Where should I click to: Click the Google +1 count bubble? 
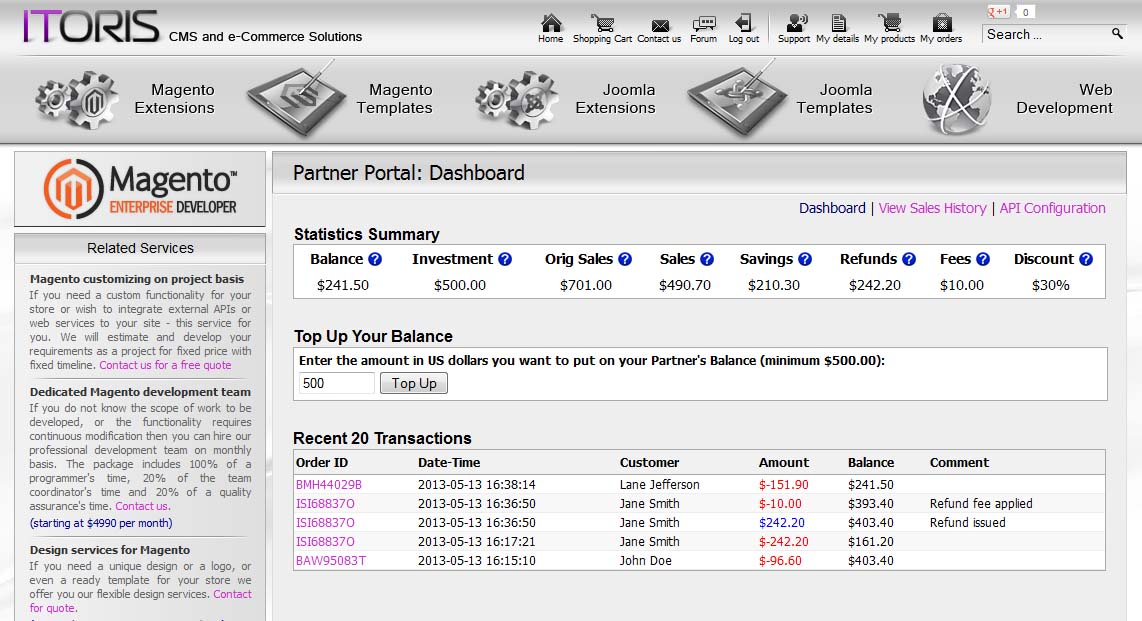tap(1025, 12)
